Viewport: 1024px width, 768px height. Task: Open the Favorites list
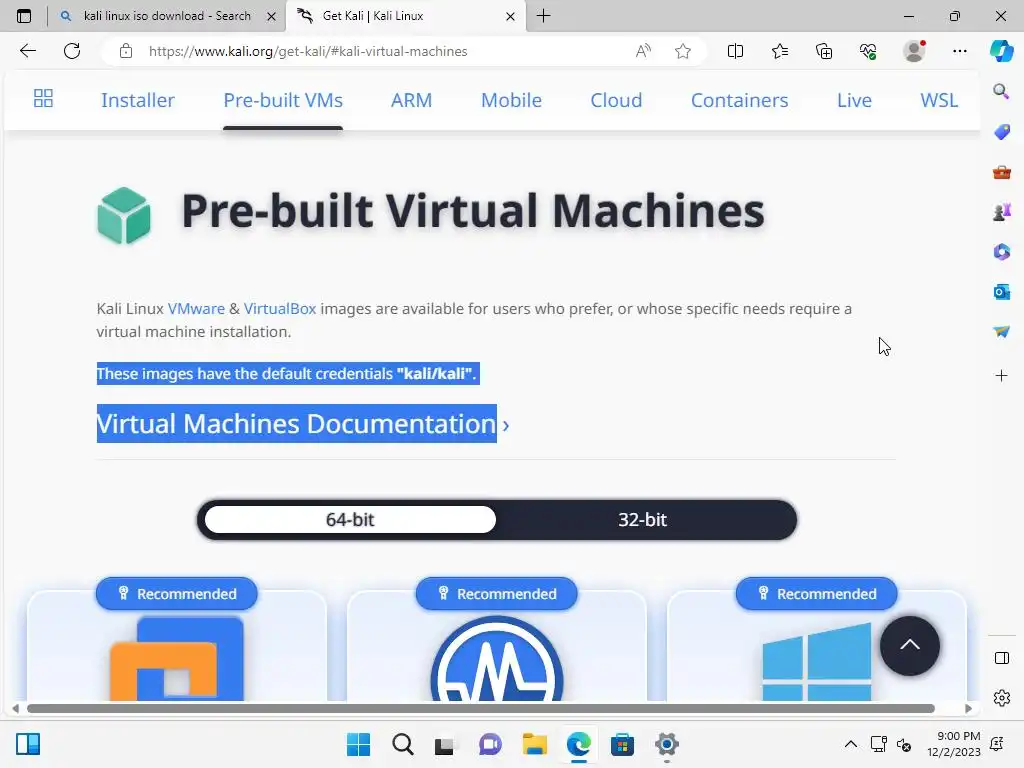(780, 51)
